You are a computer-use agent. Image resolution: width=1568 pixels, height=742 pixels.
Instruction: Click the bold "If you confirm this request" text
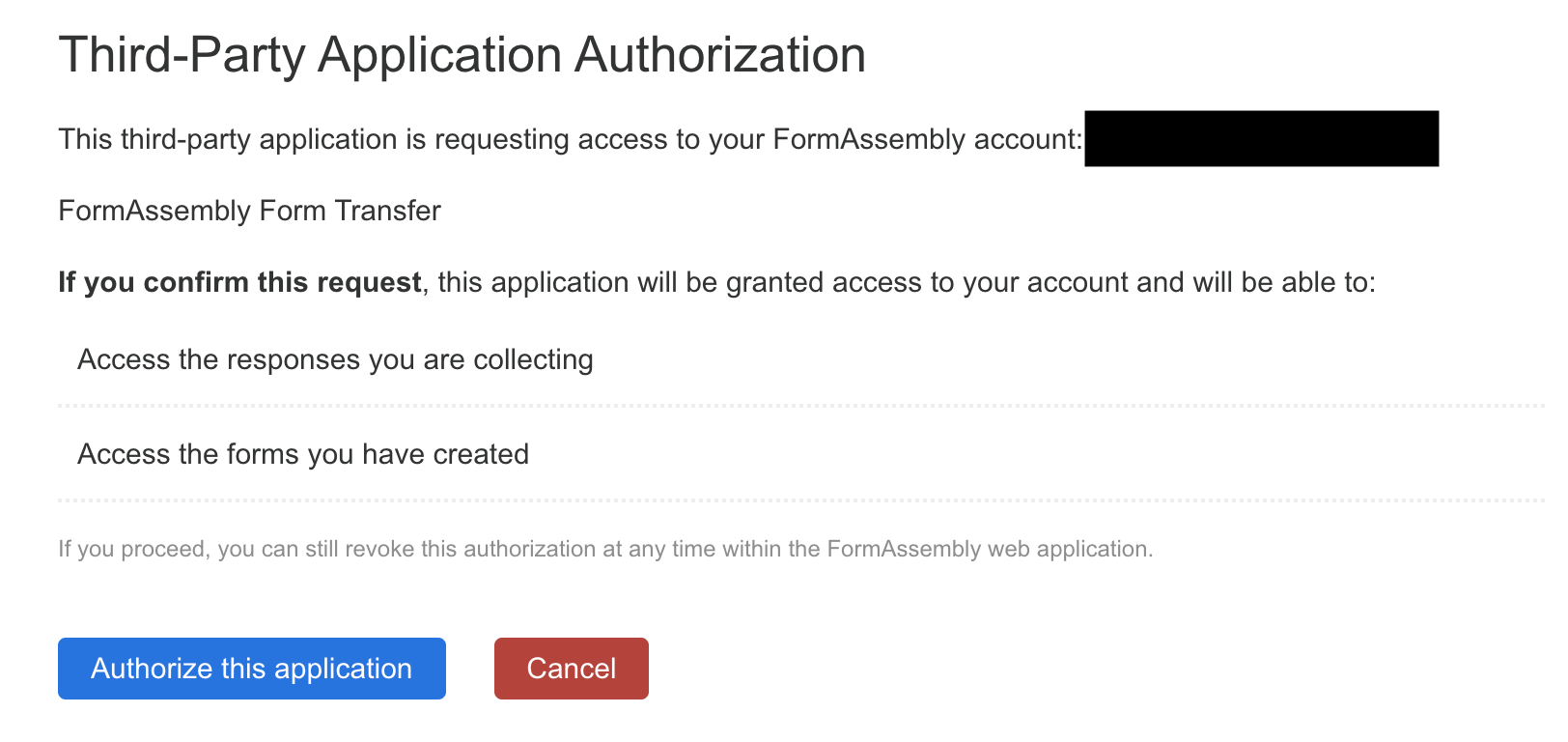(x=239, y=282)
